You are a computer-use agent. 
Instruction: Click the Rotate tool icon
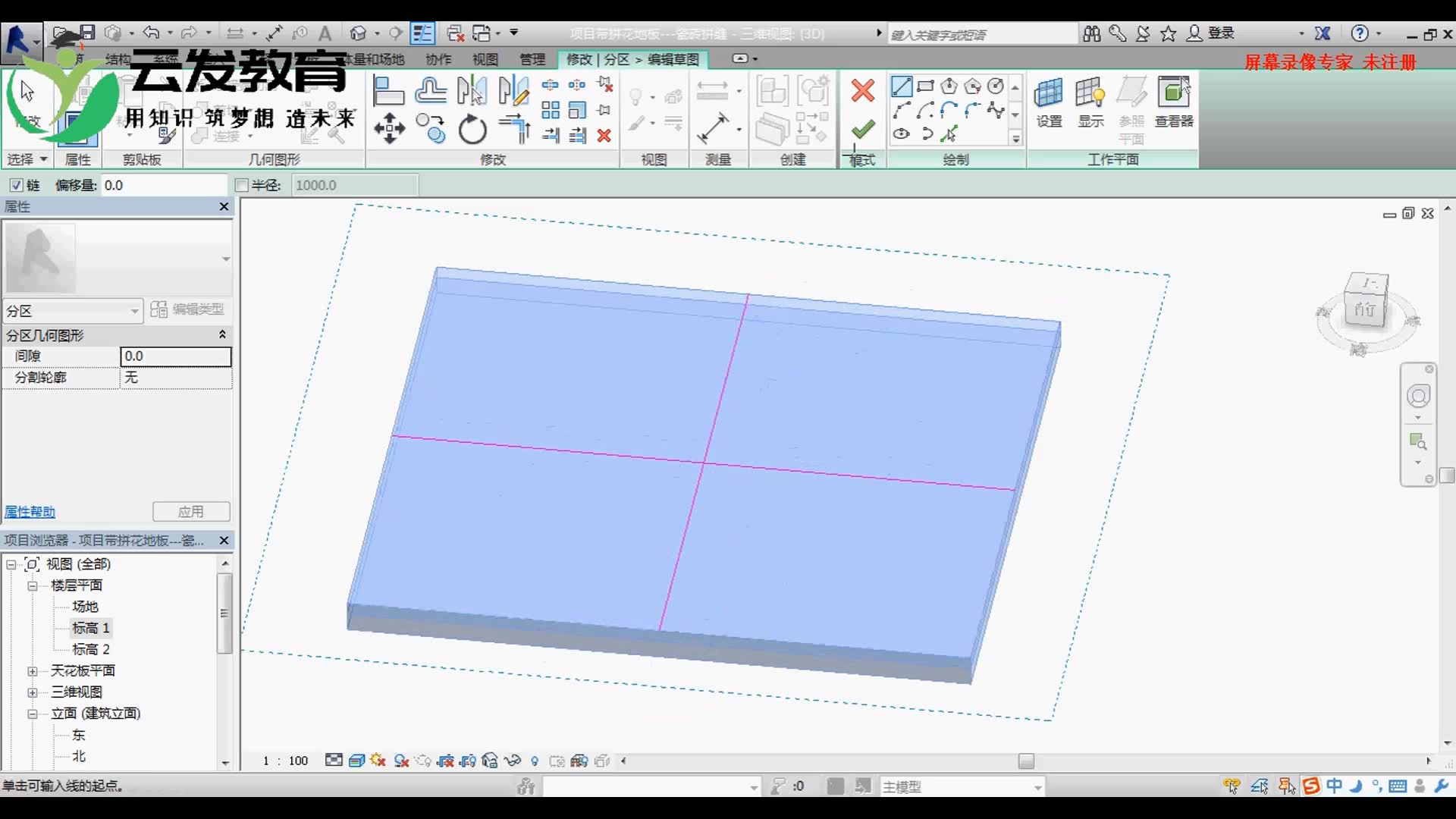[x=472, y=129]
